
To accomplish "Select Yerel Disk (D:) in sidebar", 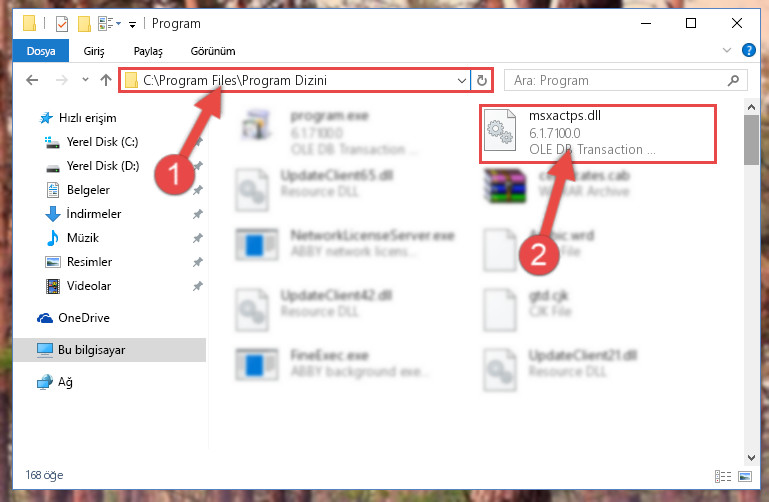I will point(103,166).
